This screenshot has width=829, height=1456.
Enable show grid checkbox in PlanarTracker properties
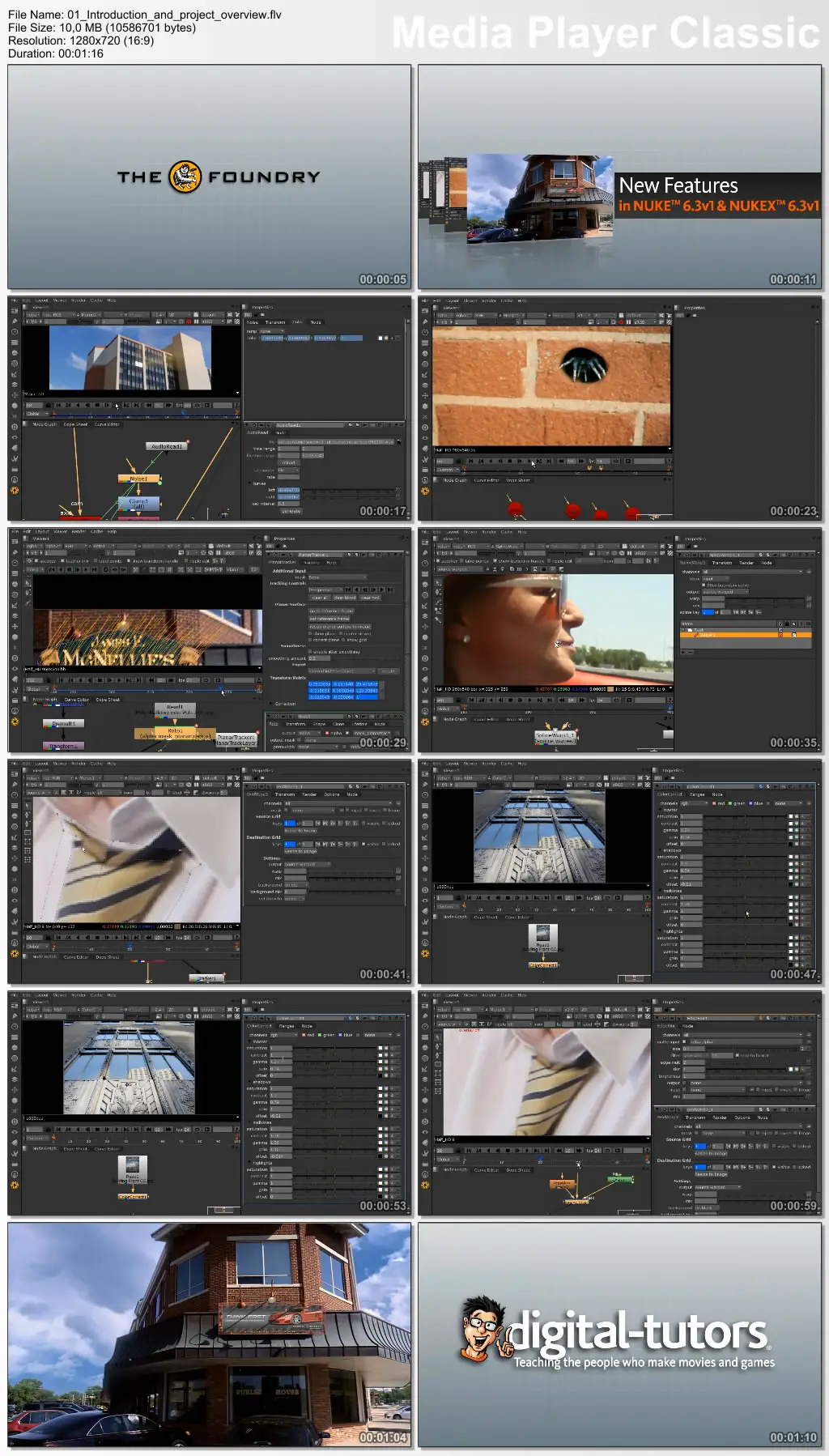point(345,640)
